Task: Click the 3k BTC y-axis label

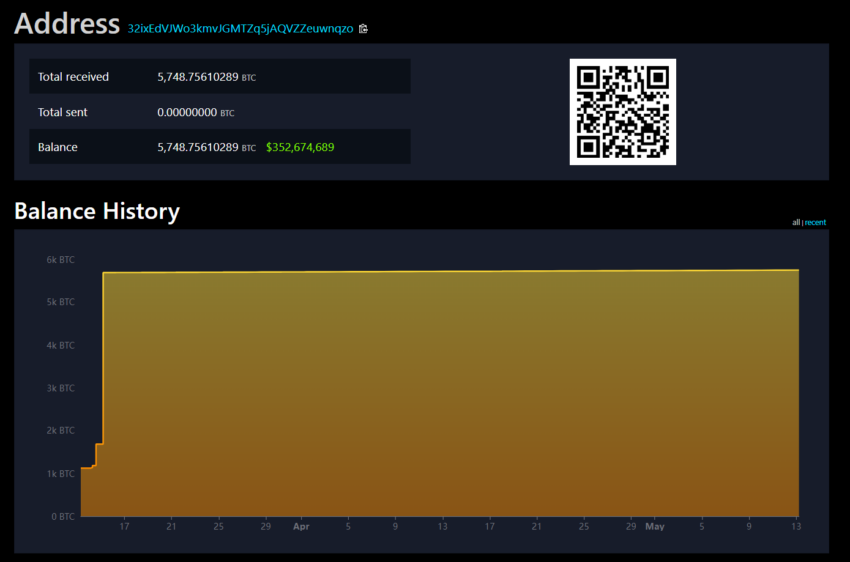Action: click(x=60, y=388)
